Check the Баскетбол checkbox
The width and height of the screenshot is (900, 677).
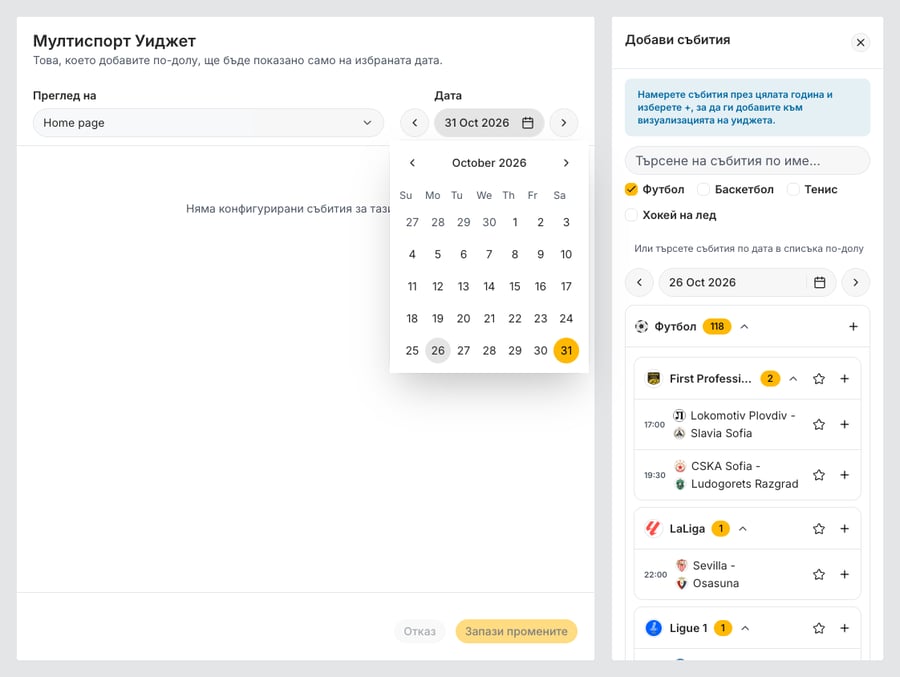704,189
